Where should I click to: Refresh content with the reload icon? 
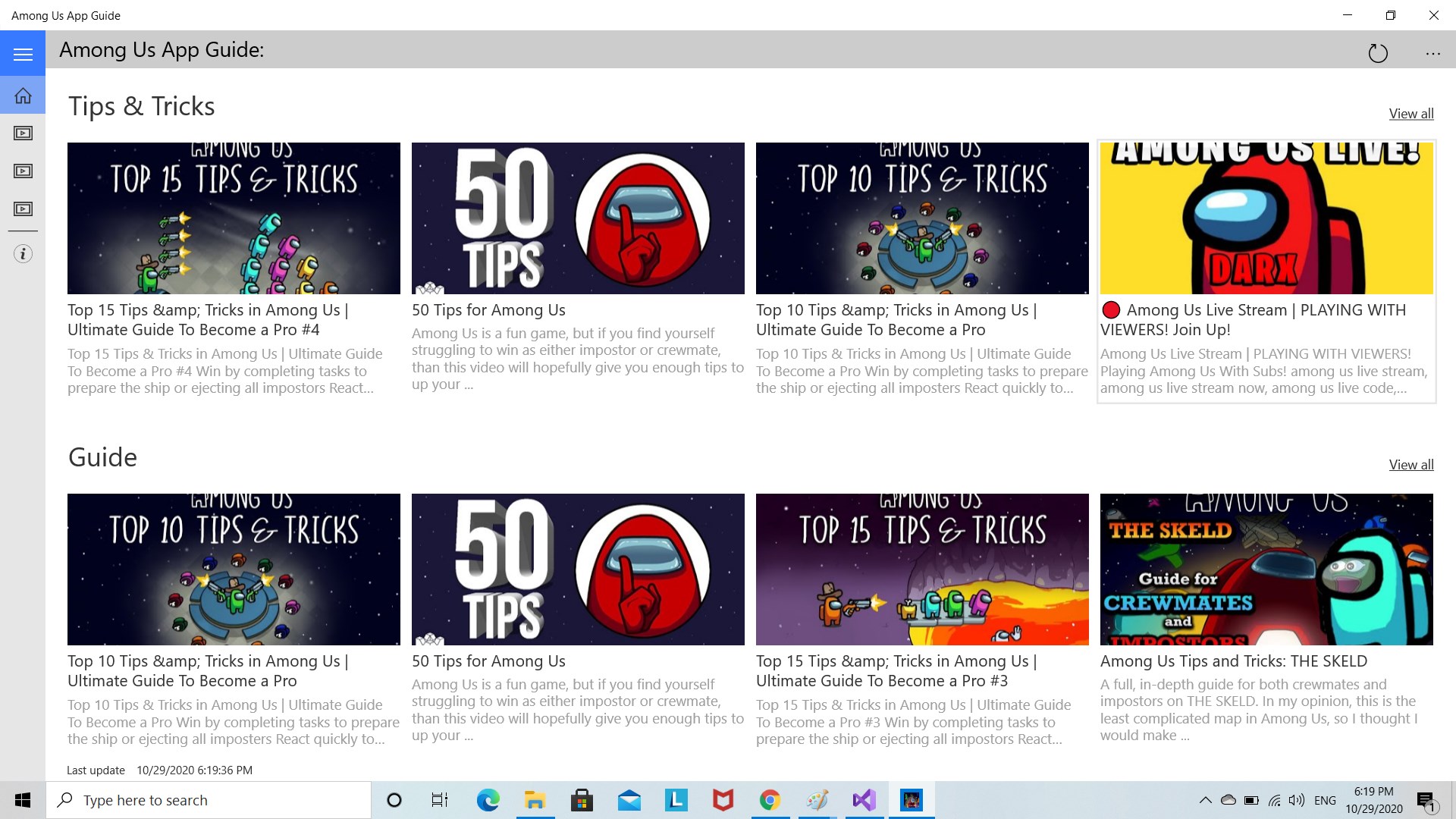tap(1378, 53)
